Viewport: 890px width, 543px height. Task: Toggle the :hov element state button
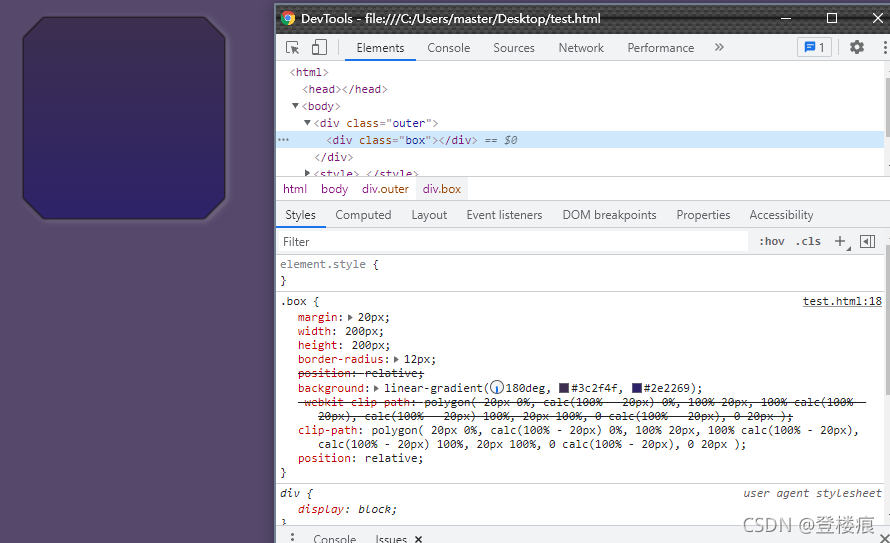[x=771, y=241]
